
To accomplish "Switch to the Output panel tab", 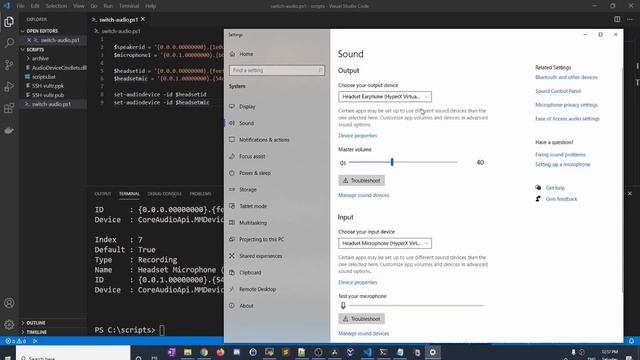I will pos(103,193).
